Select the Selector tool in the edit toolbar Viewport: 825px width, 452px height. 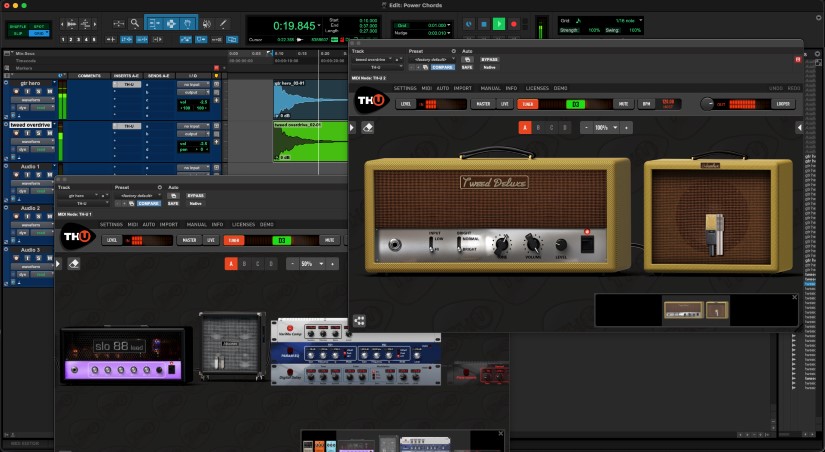[171, 24]
